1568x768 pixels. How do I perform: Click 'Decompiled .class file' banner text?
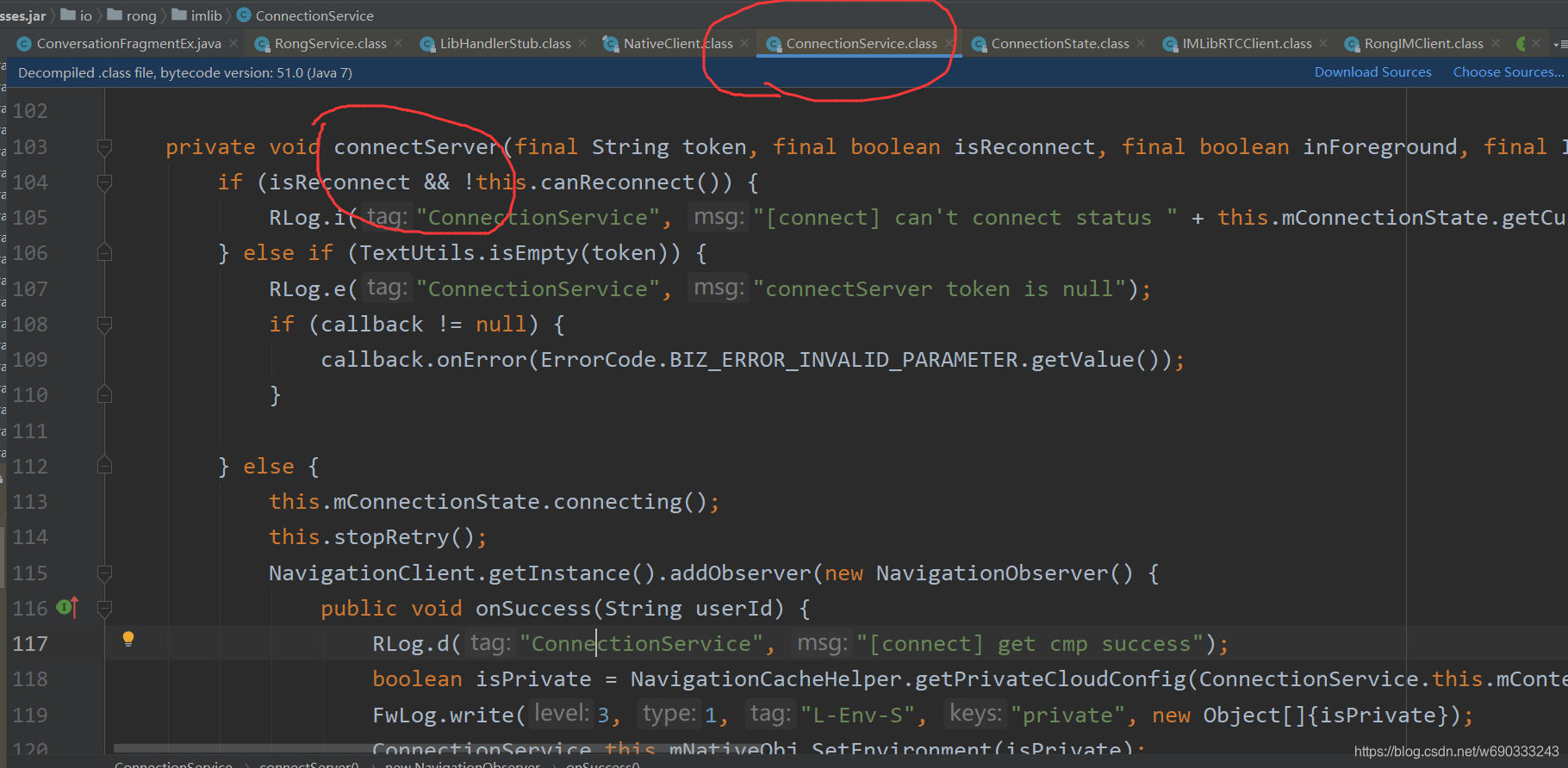click(x=185, y=72)
